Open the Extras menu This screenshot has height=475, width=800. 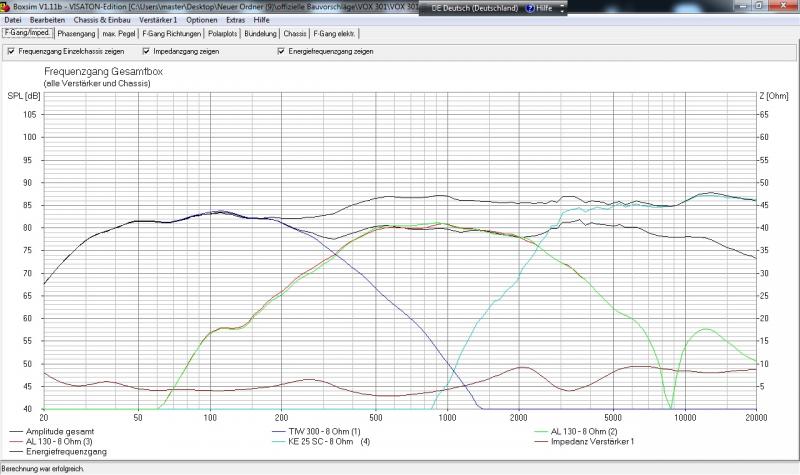pyautogui.click(x=235, y=20)
